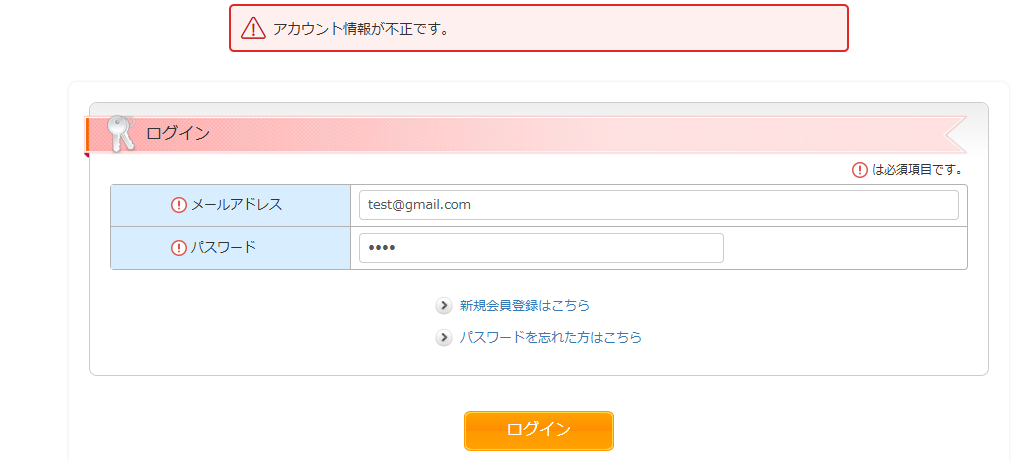
Task: Click the dots inside the password box
Action: 381,248
